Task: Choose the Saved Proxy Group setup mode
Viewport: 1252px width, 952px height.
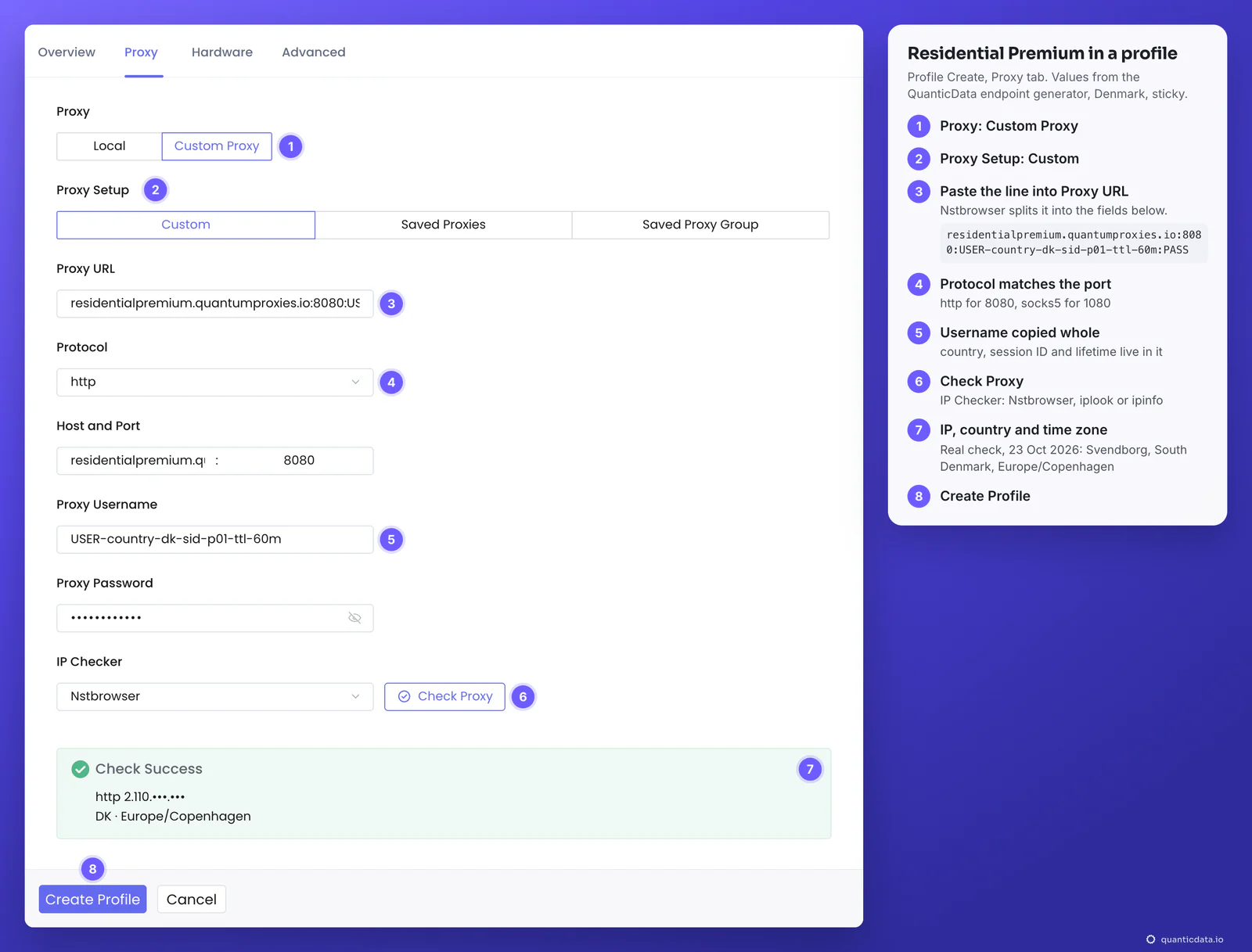Action: click(700, 225)
